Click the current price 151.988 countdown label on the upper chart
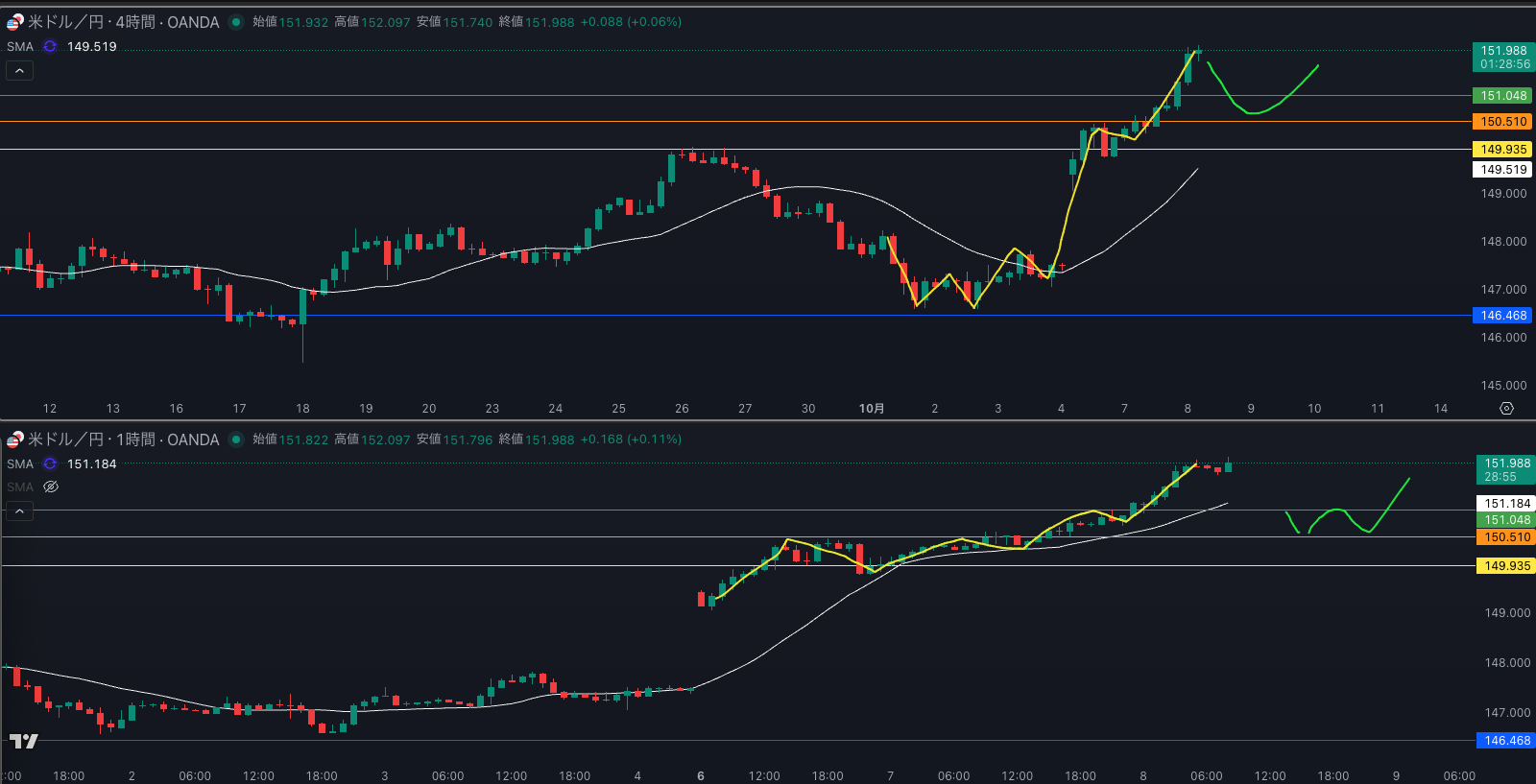This screenshot has height=784, width=1536. pos(1503,58)
